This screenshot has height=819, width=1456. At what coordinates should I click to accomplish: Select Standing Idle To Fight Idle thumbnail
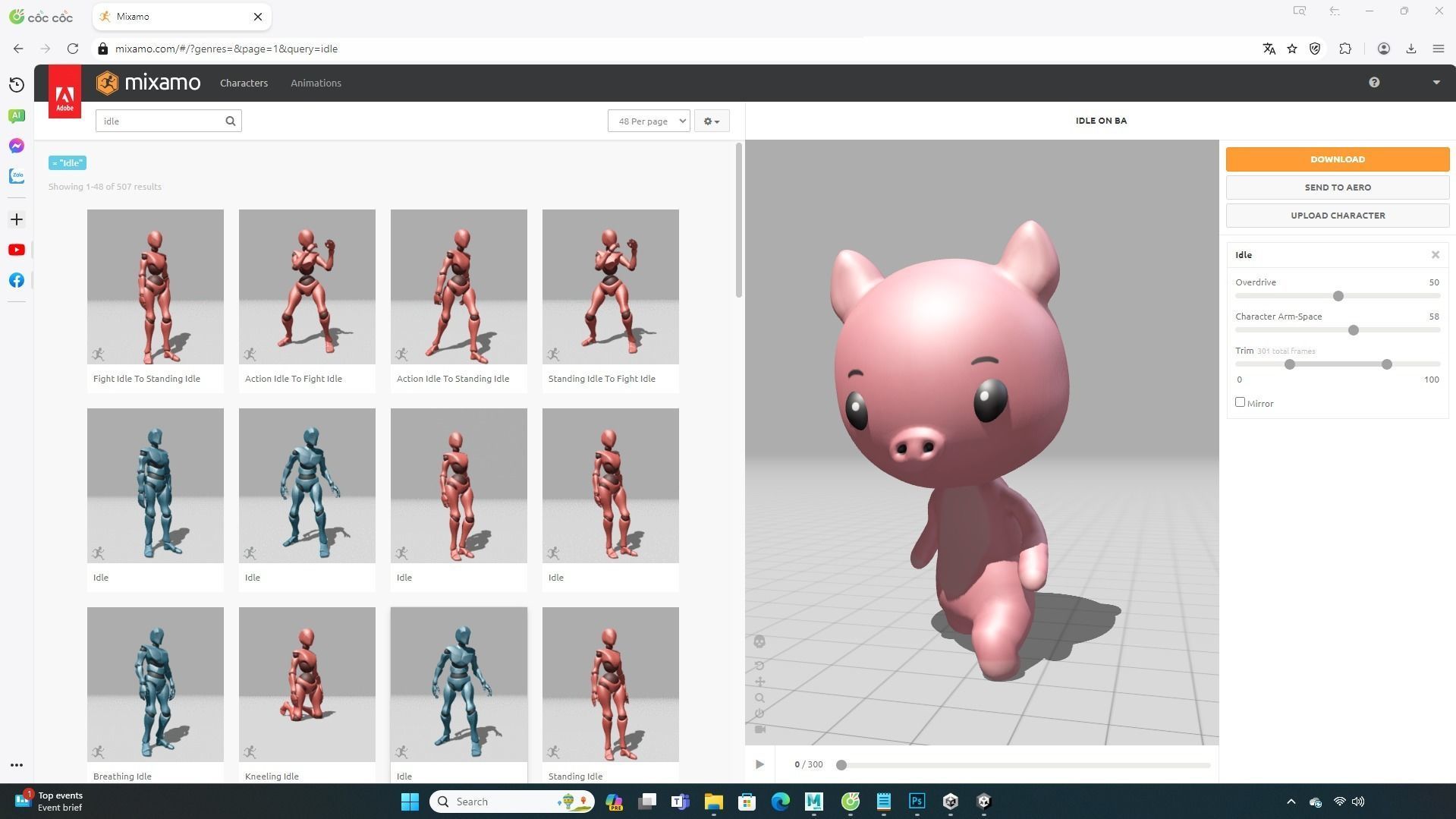click(611, 287)
